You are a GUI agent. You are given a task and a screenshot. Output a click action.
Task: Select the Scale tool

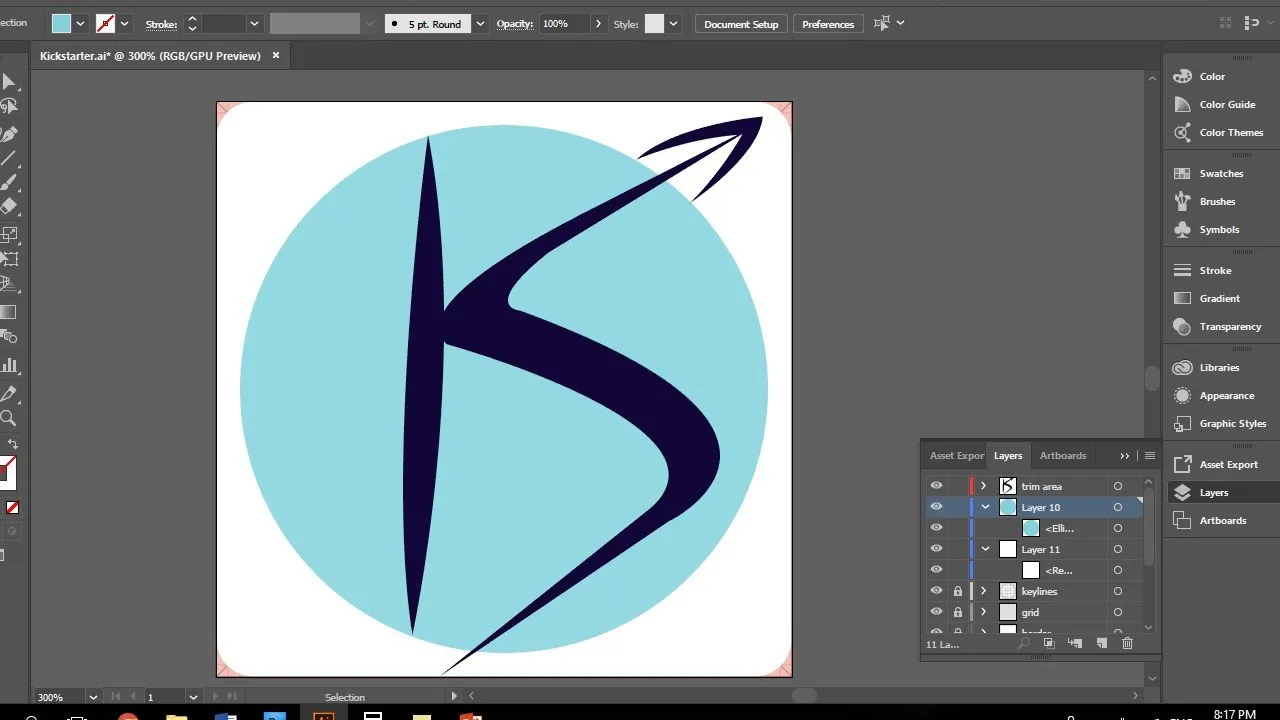(8, 236)
